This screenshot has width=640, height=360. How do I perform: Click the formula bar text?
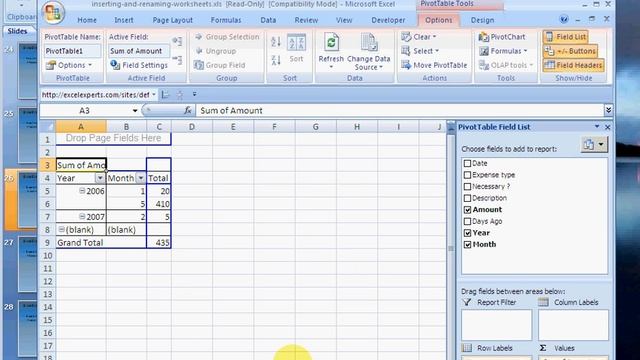(x=231, y=111)
